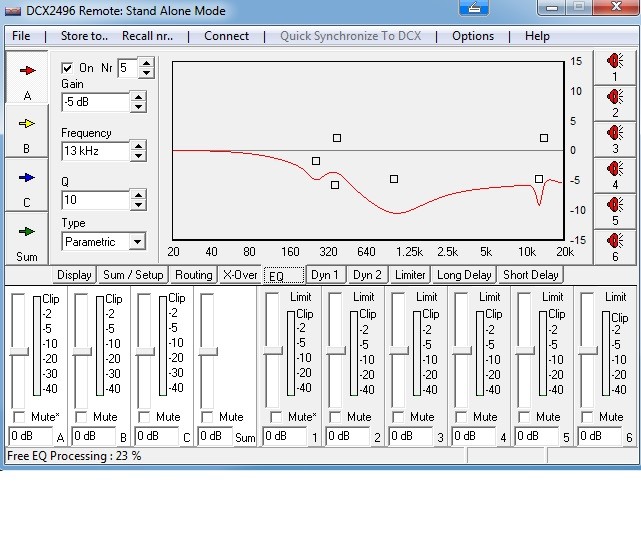The image size is (641, 558).
Task: Click the output 6 level fader
Action: point(588,350)
